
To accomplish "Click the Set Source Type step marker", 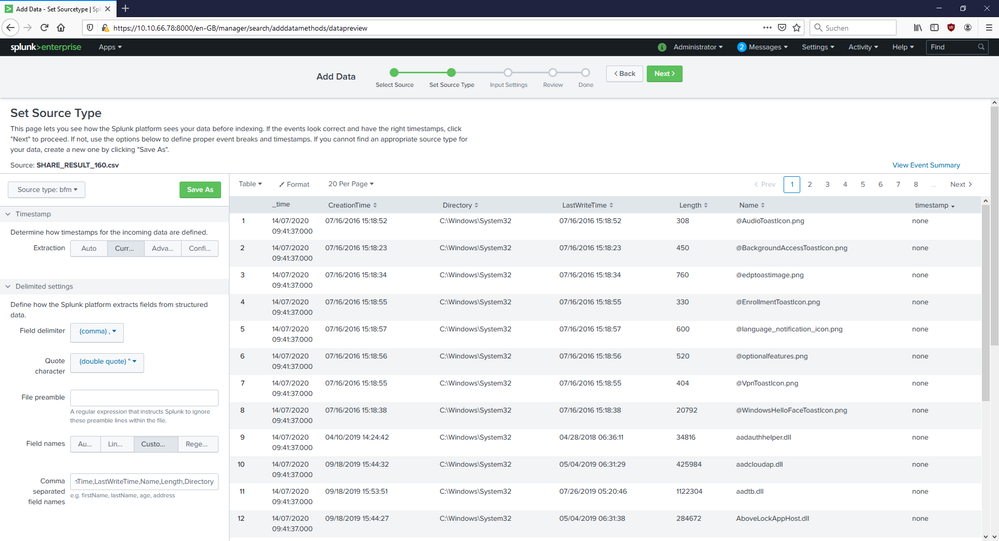I will (451, 73).
